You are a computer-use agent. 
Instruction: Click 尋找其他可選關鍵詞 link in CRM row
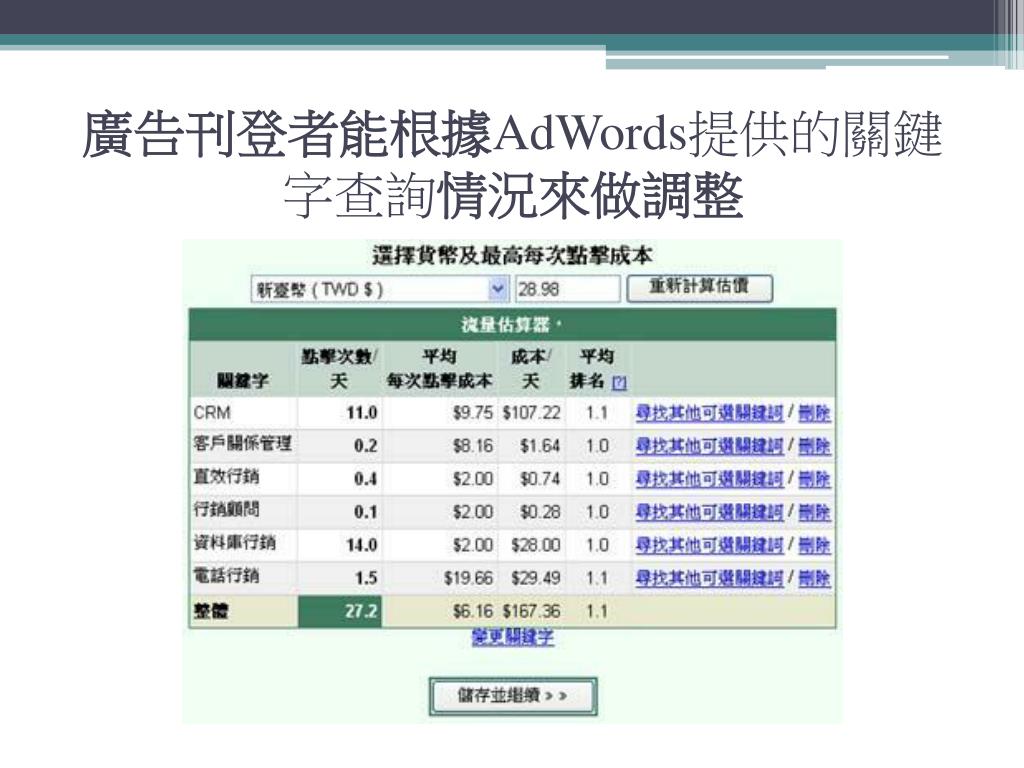tap(709, 413)
